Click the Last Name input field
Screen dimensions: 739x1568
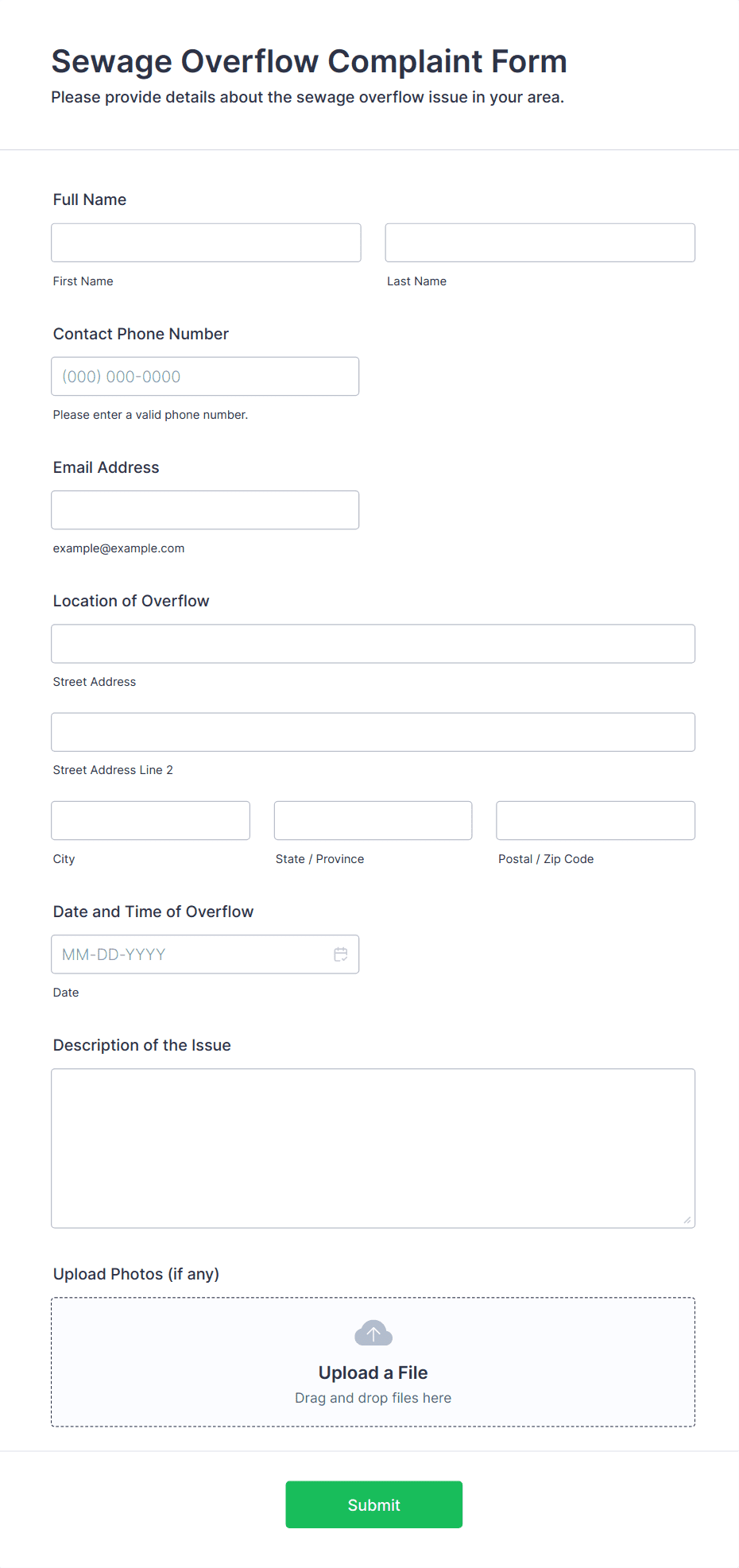point(540,242)
